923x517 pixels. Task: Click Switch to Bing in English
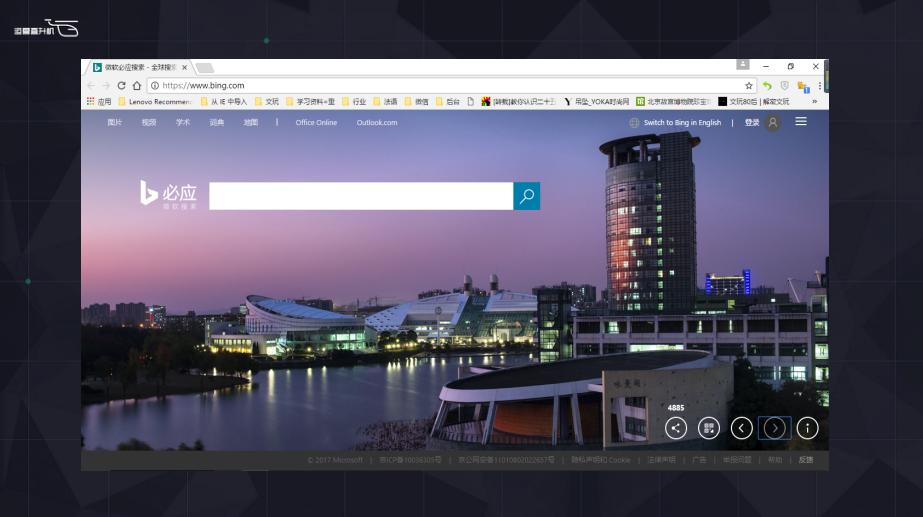[x=682, y=122]
